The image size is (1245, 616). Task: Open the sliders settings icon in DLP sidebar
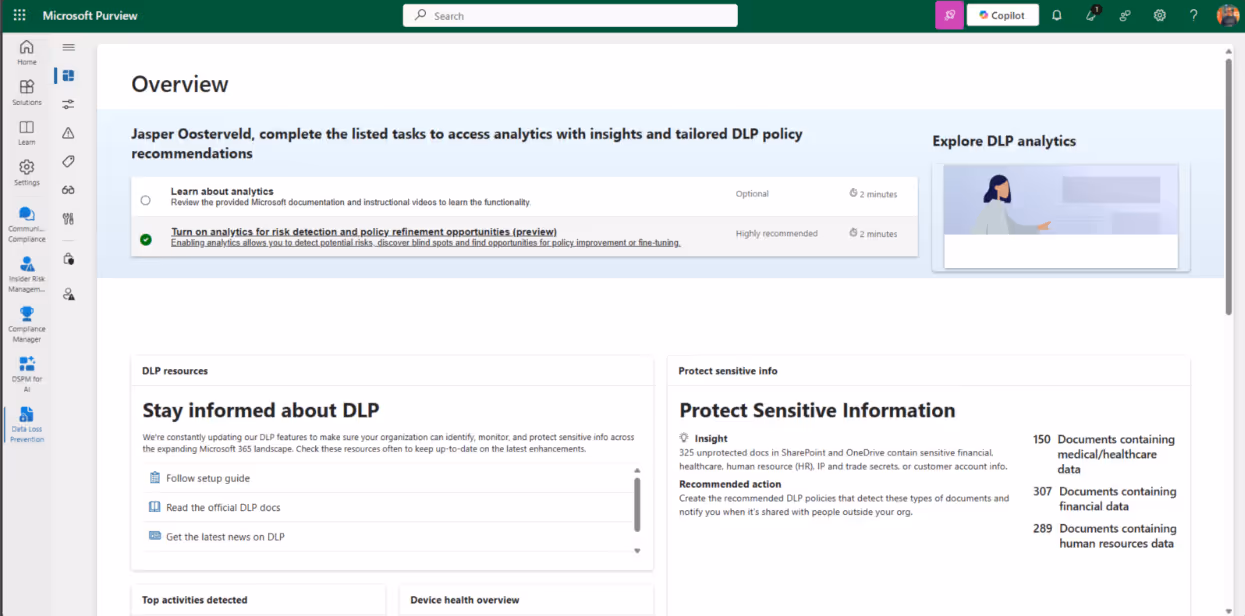(x=68, y=104)
